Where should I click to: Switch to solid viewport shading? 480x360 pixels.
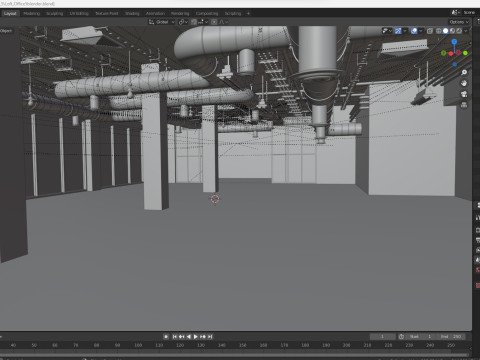coord(446,31)
